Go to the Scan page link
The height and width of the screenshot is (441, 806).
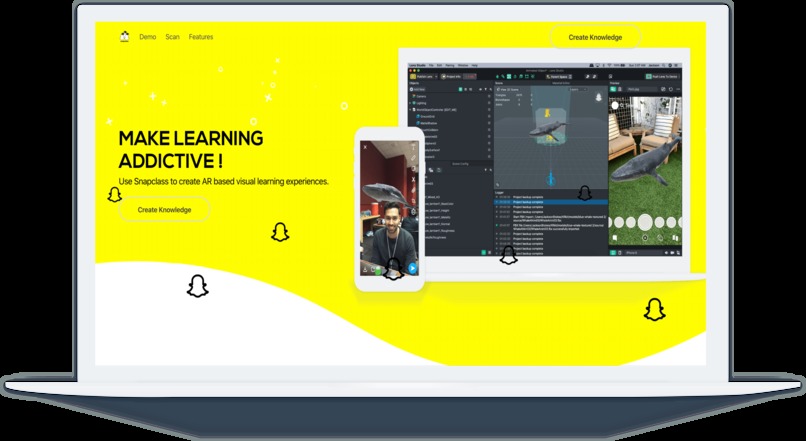[173, 37]
